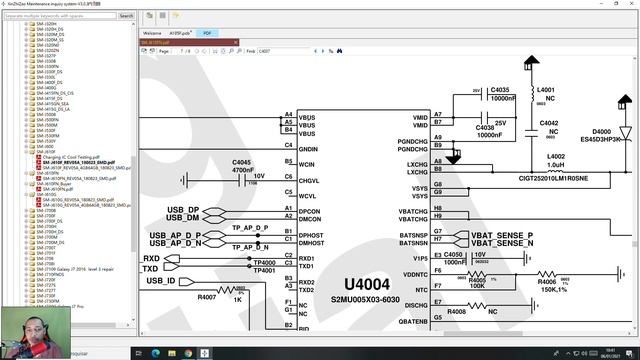Collapse the SM-J610G folder
Image resolution: width=640 pixels, height=360 pixels.
[x=26, y=195]
